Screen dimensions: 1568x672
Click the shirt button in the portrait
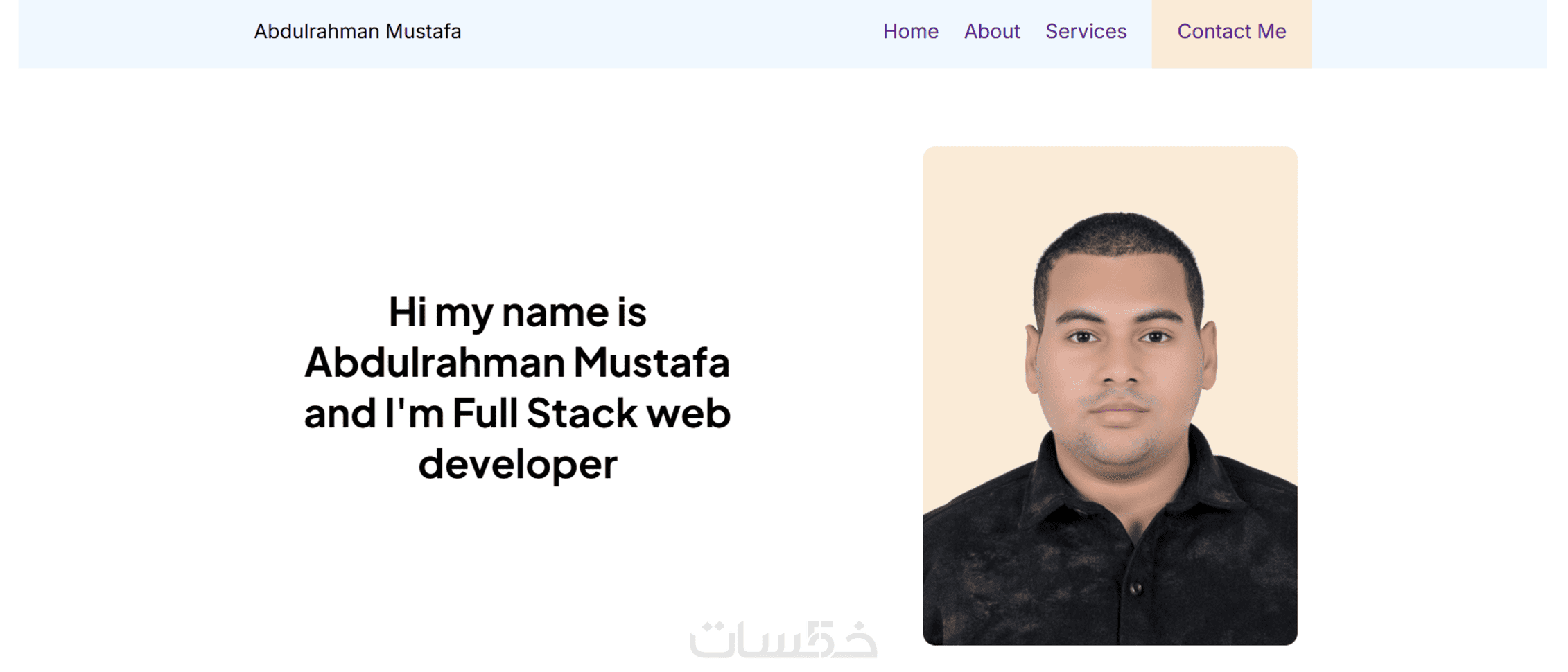1135,588
